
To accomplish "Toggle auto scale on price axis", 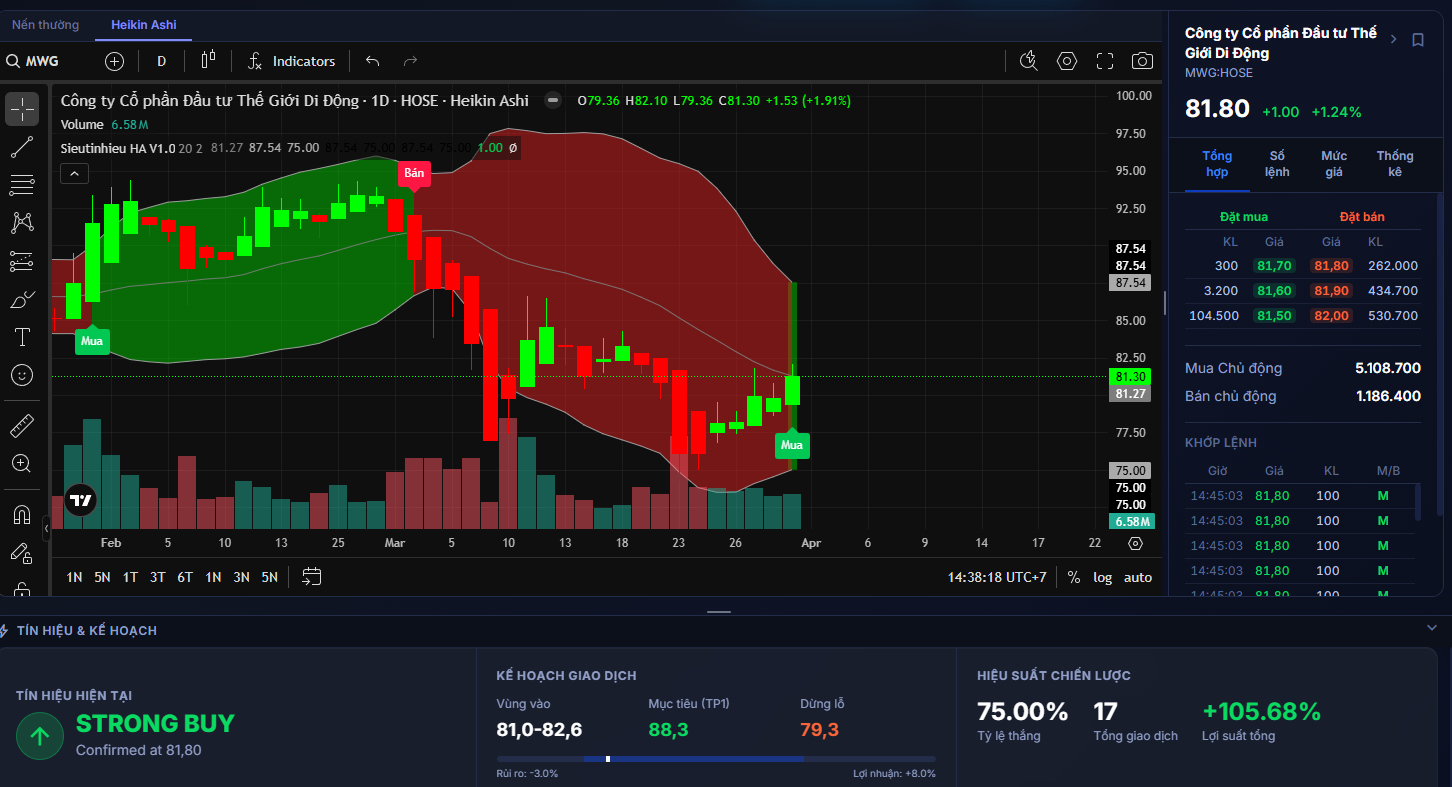I will click(x=1138, y=577).
